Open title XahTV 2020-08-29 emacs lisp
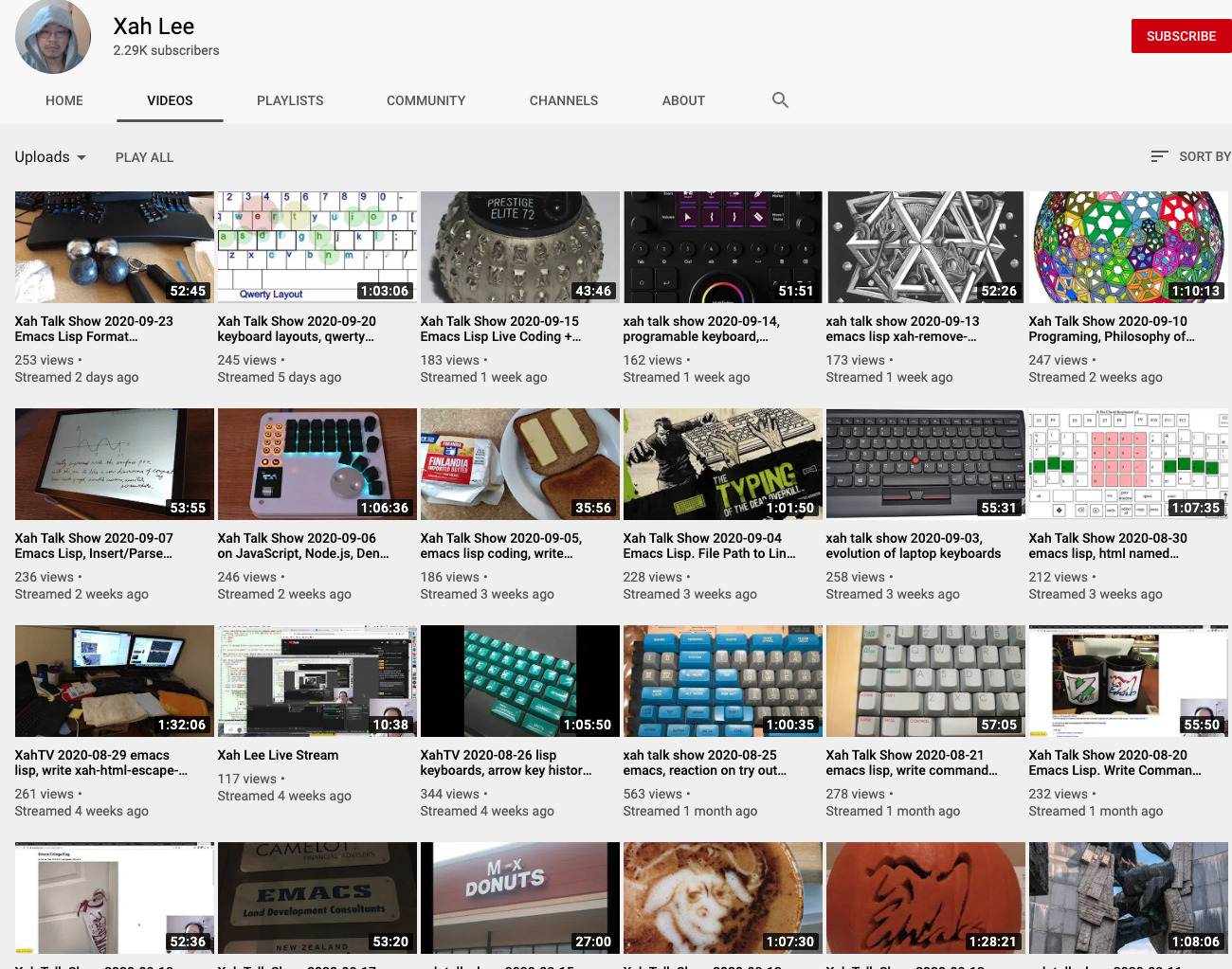The image size is (1232, 969). (x=101, y=763)
